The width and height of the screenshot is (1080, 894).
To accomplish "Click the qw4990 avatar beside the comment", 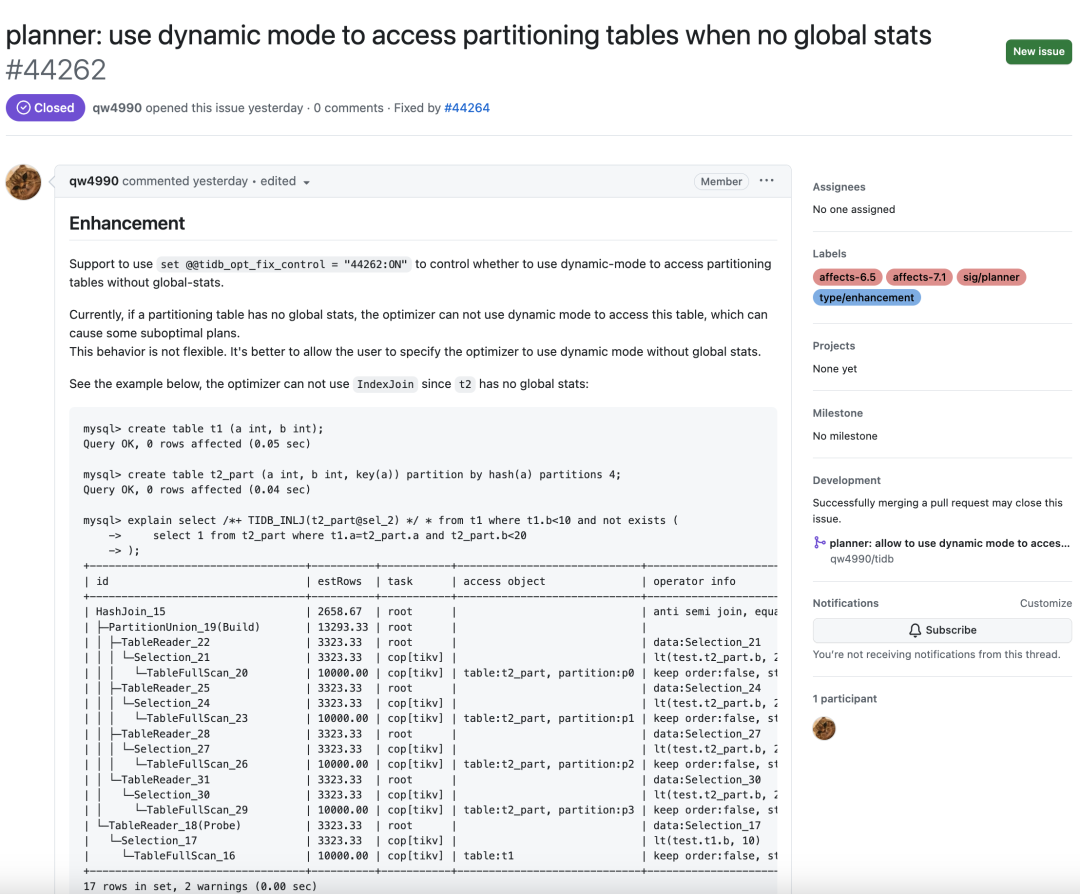I will (x=23, y=183).
